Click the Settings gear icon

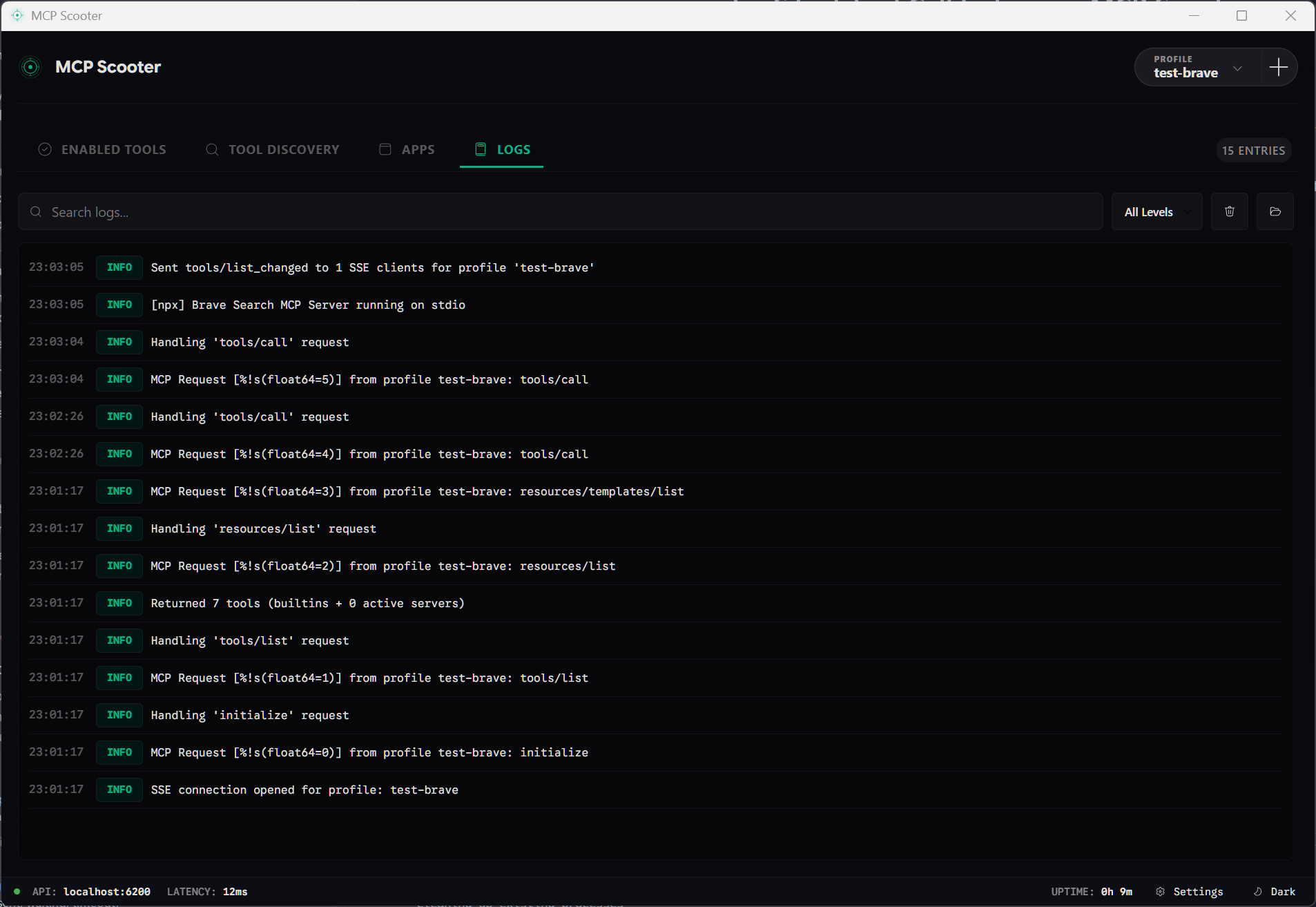1160,891
